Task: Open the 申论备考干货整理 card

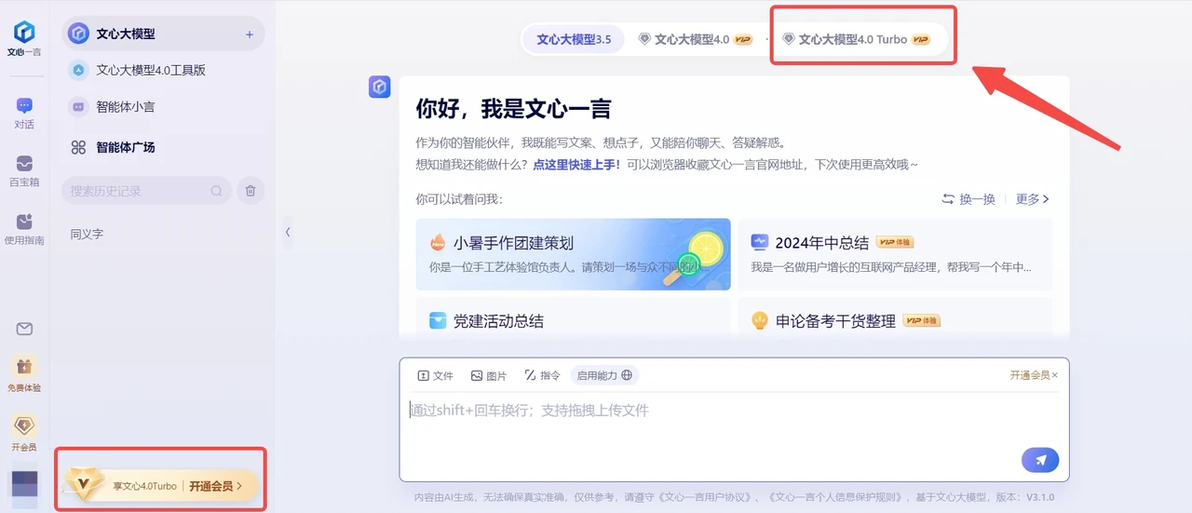Action: [x=896, y=318]
